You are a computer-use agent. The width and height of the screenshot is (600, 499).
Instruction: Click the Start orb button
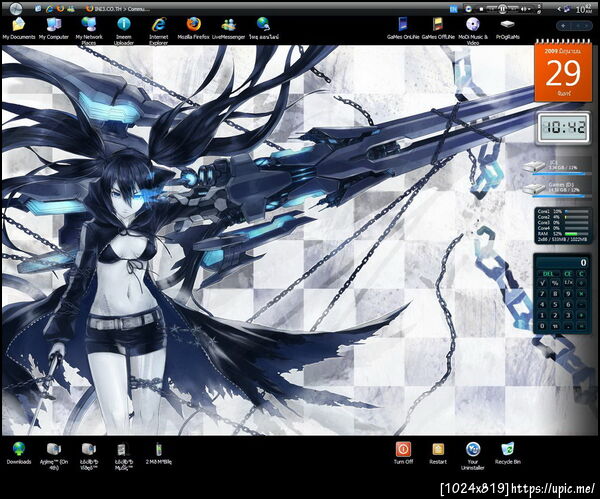click(x=15, y=8)
